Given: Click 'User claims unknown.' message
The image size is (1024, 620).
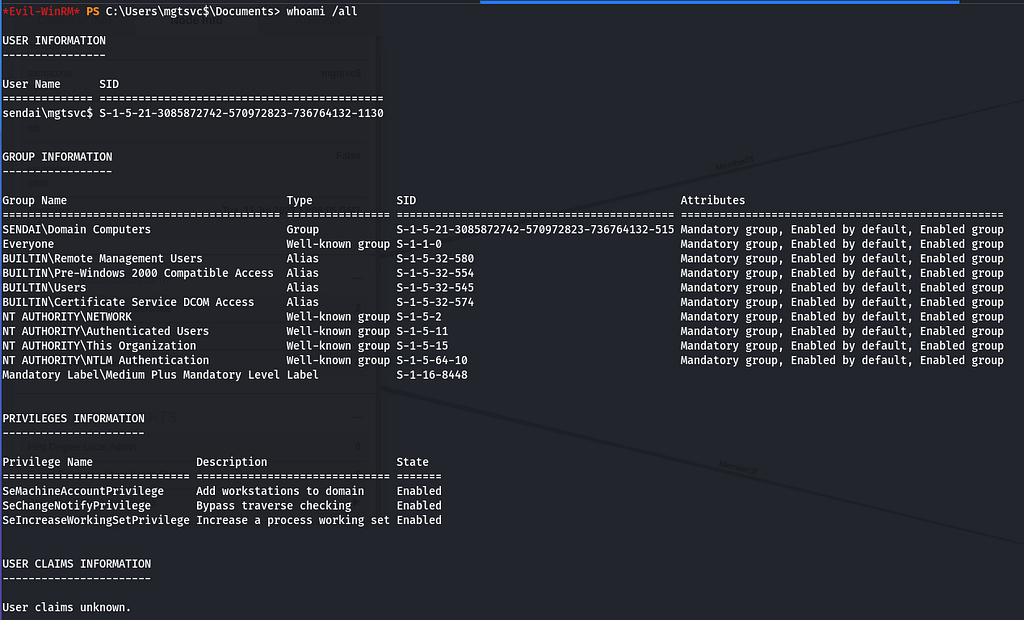Looking at the screenshot, I should click(67, 608).
